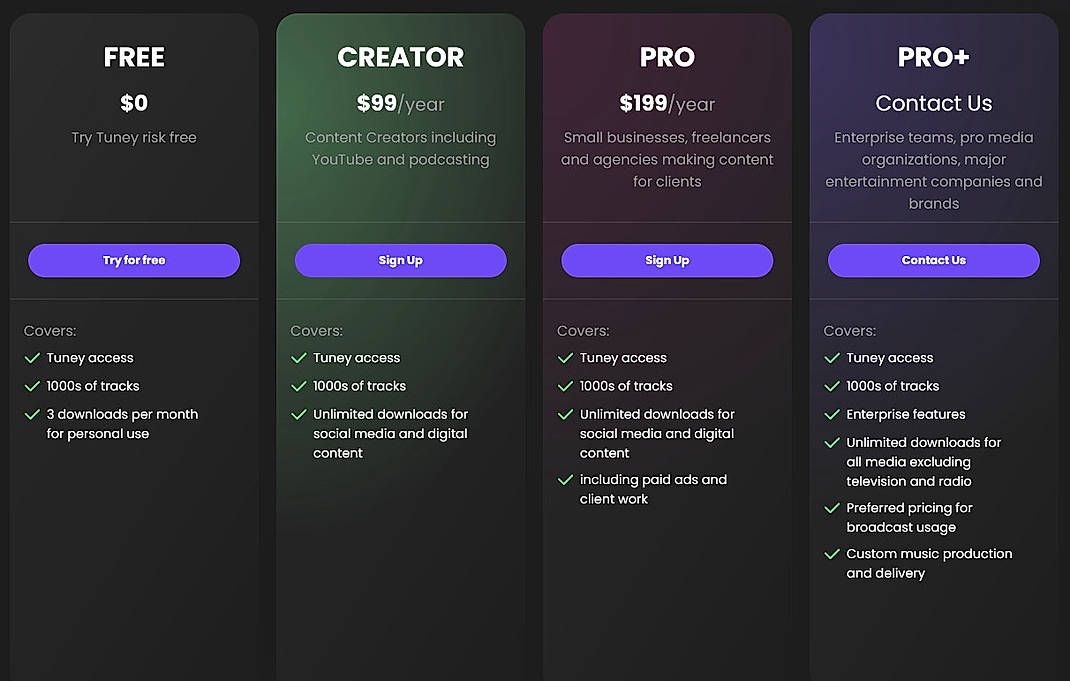Viewport: 1070px width, 681px height.
Task: Click the checkmark beside Tuney access on FREE plan
Action: [x=31, y=357]
